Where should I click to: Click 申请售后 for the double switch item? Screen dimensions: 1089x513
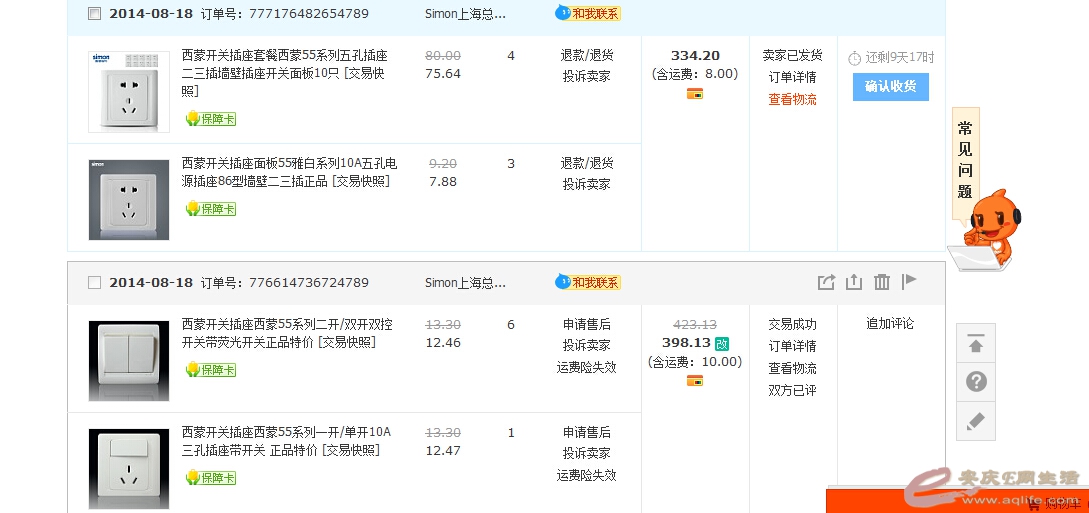coord(587,324)
